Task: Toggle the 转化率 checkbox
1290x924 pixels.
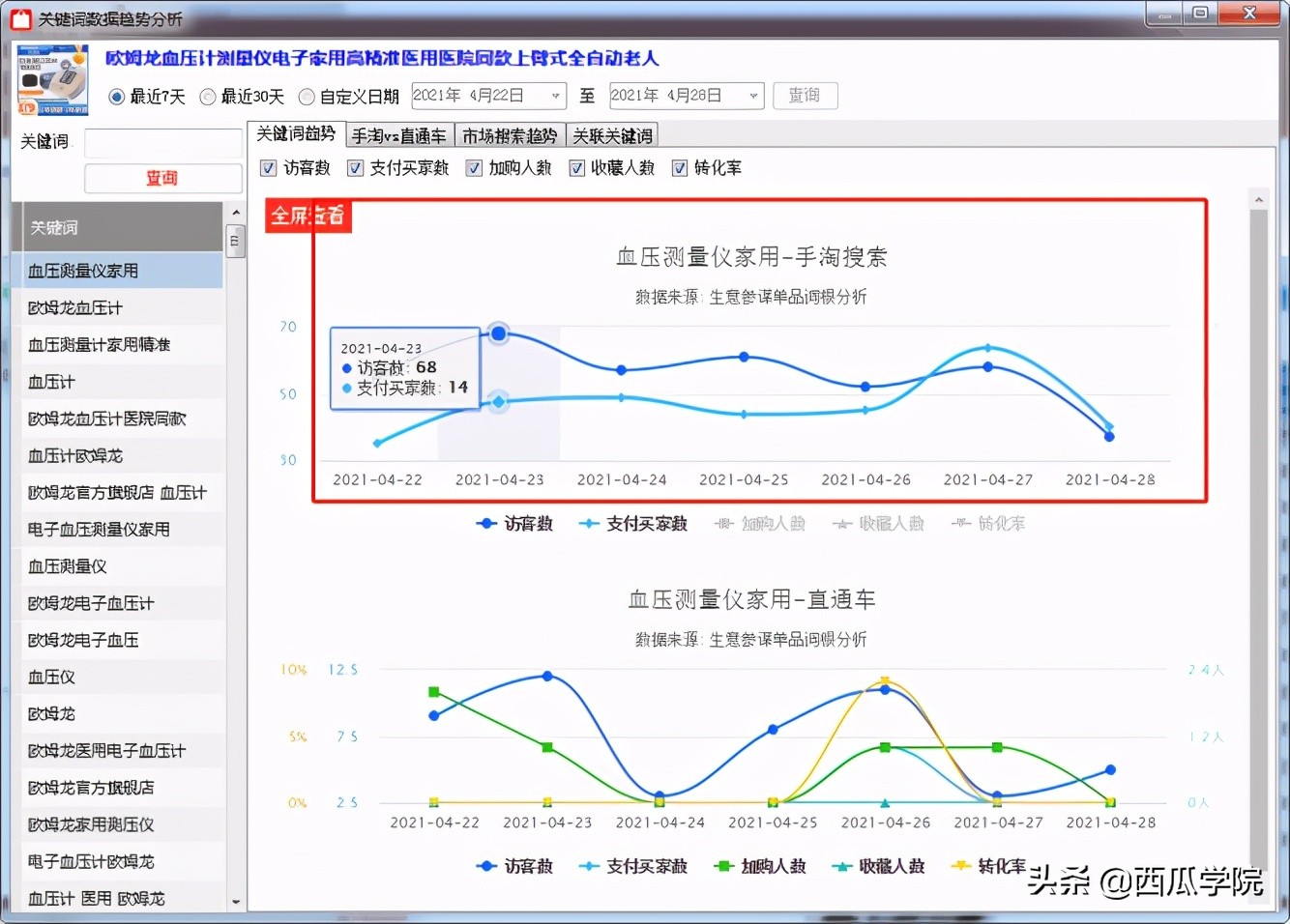Action: [680, 168]
